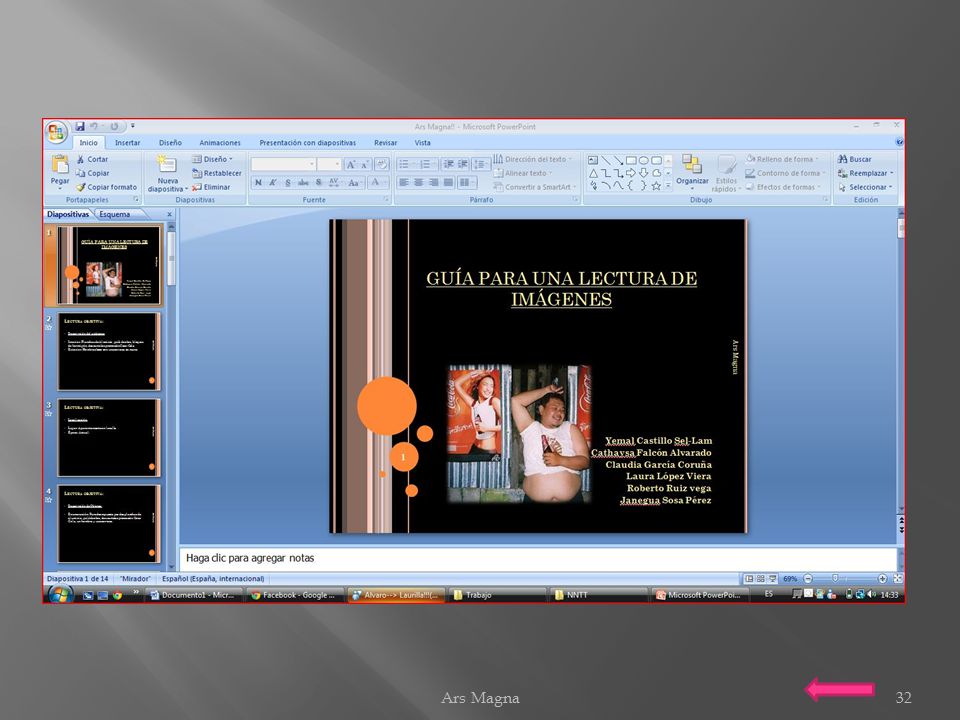Click the Nueva diapositiva slide icon

coord(167,164)
